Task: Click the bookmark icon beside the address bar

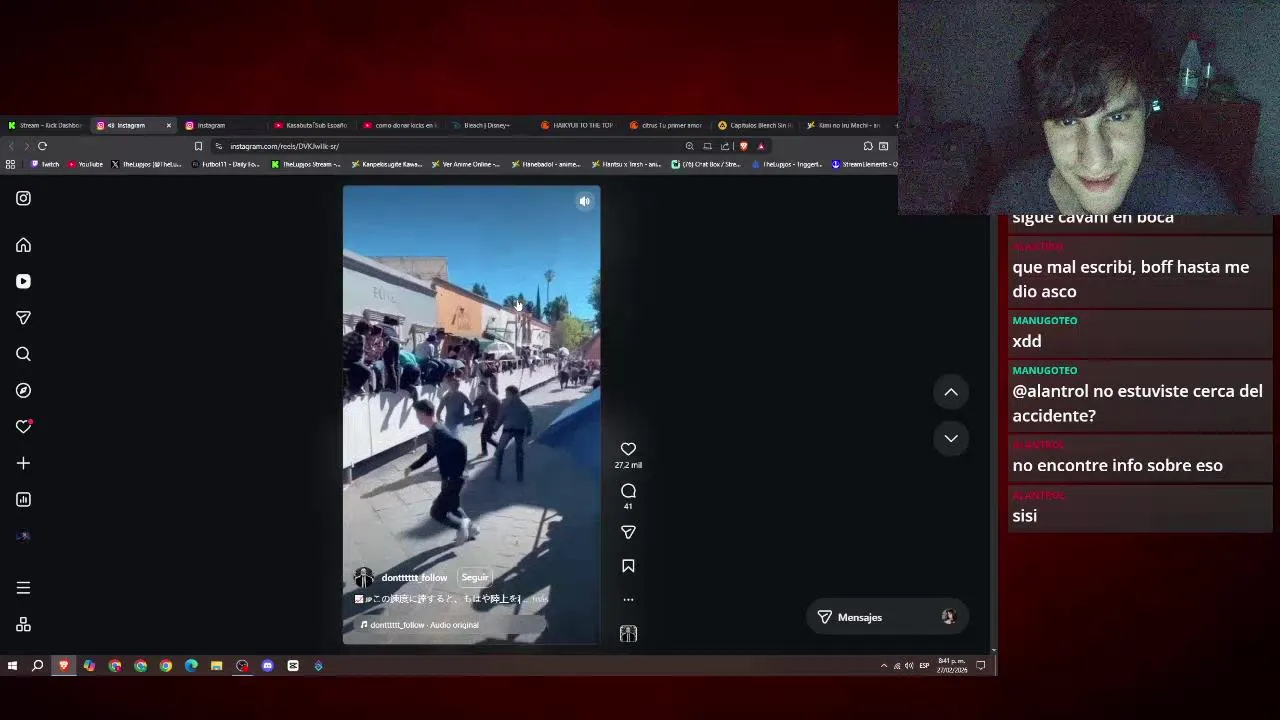Action: point(198,146)
